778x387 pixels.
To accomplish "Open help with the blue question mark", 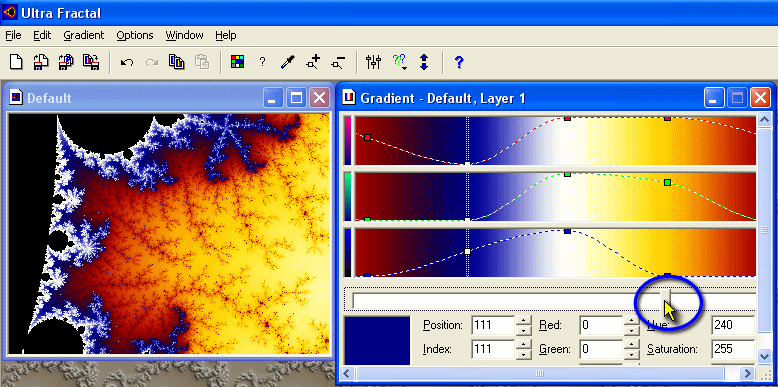I will click(x=459, y=62).
